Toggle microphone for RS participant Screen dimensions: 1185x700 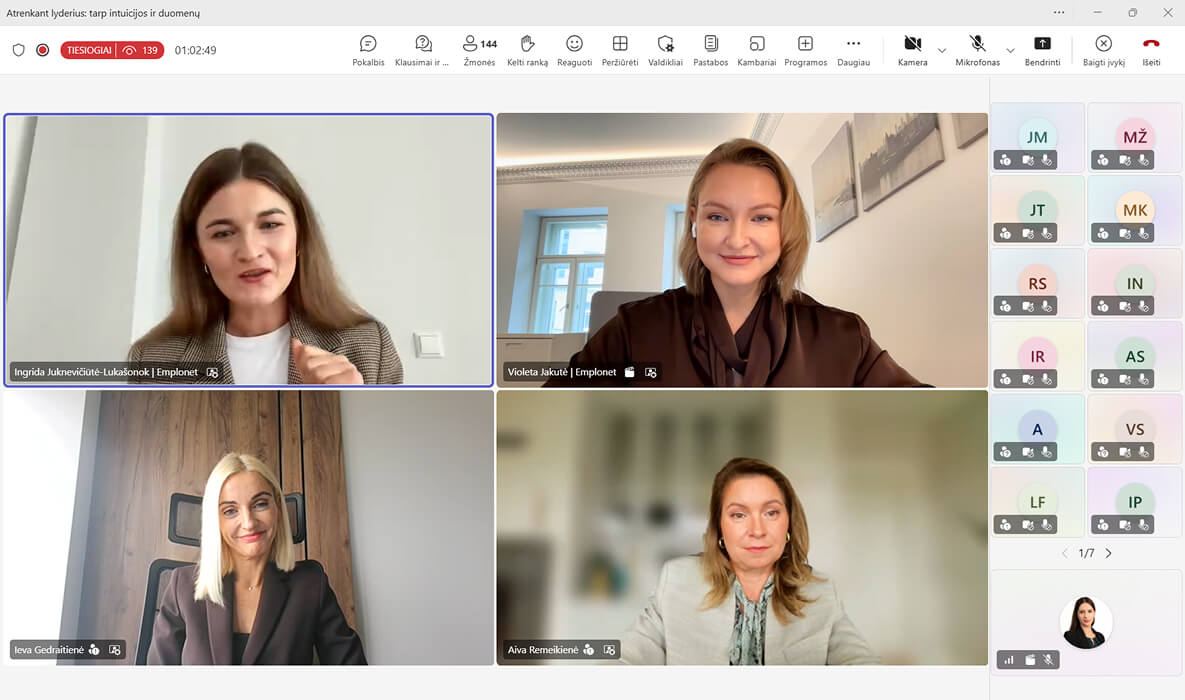click(x=1047, y=306)
